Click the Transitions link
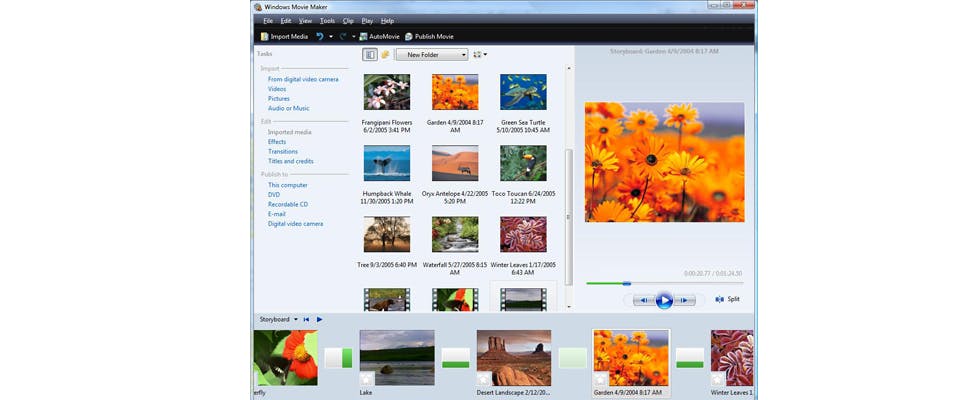 (x=283, y=151)
